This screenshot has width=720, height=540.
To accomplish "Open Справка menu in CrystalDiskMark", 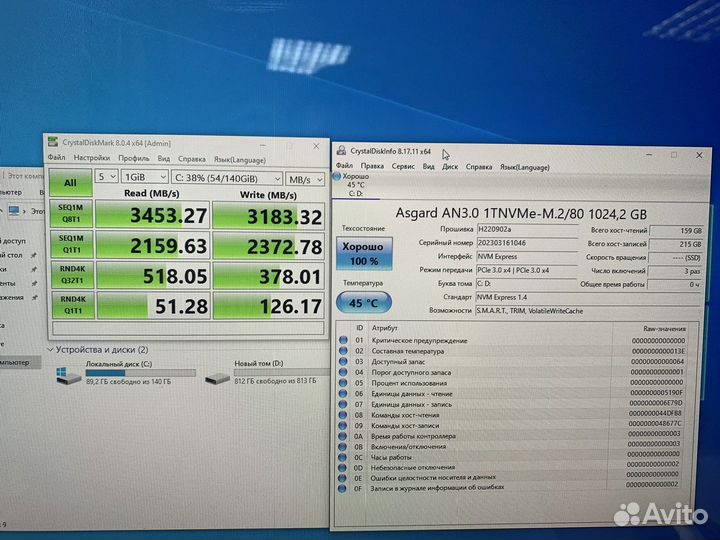I will point(191,159).
